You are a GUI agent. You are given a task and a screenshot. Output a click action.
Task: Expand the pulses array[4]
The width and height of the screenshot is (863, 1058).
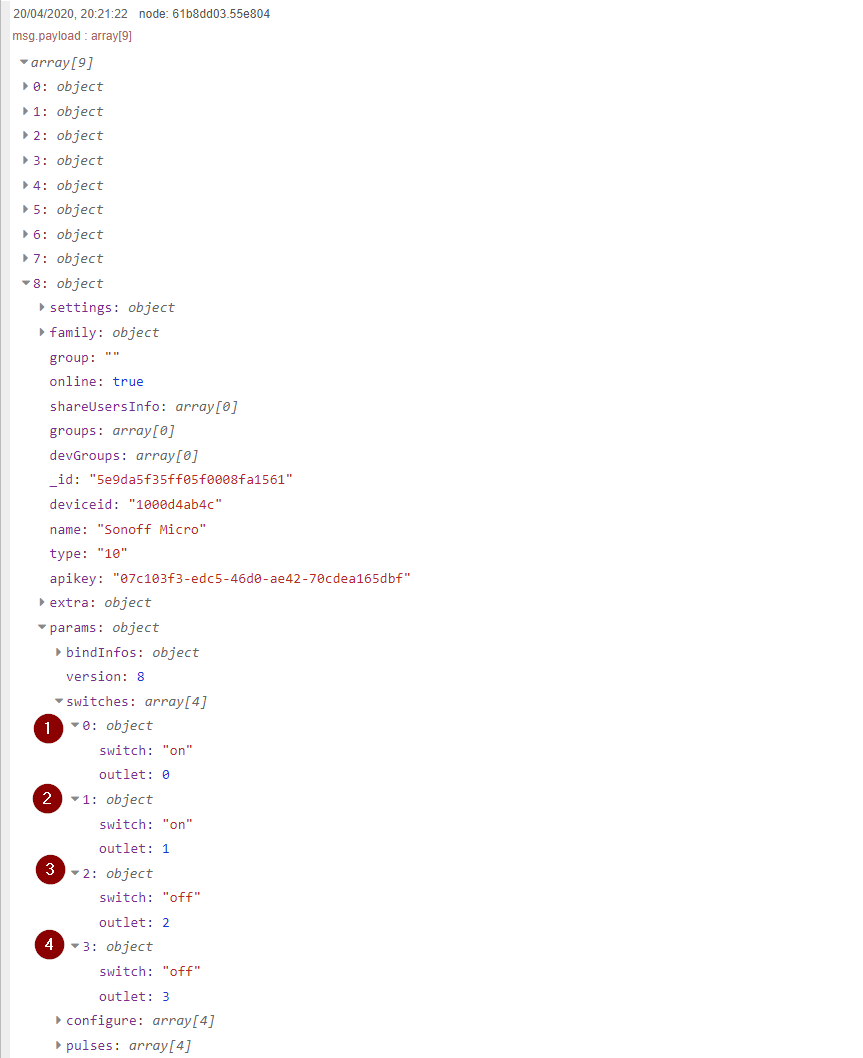tap(58, 1045)
